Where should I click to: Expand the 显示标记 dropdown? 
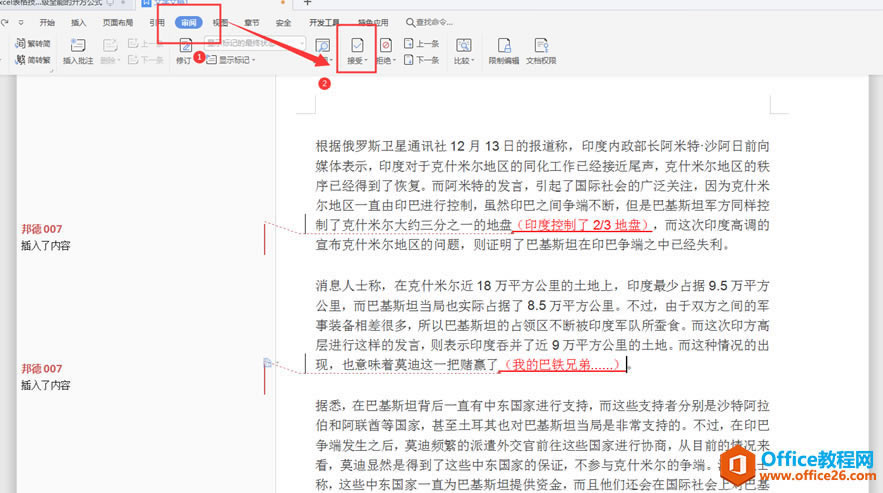coord(231,60)
